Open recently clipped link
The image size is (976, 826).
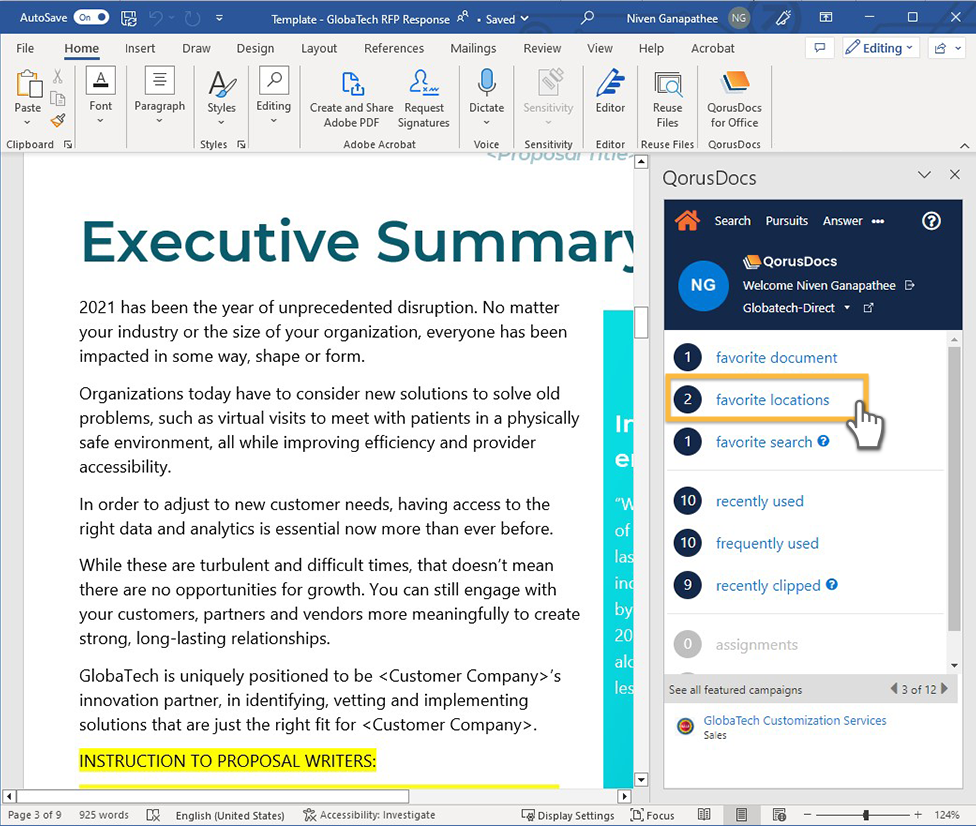[x=768, y=586]
